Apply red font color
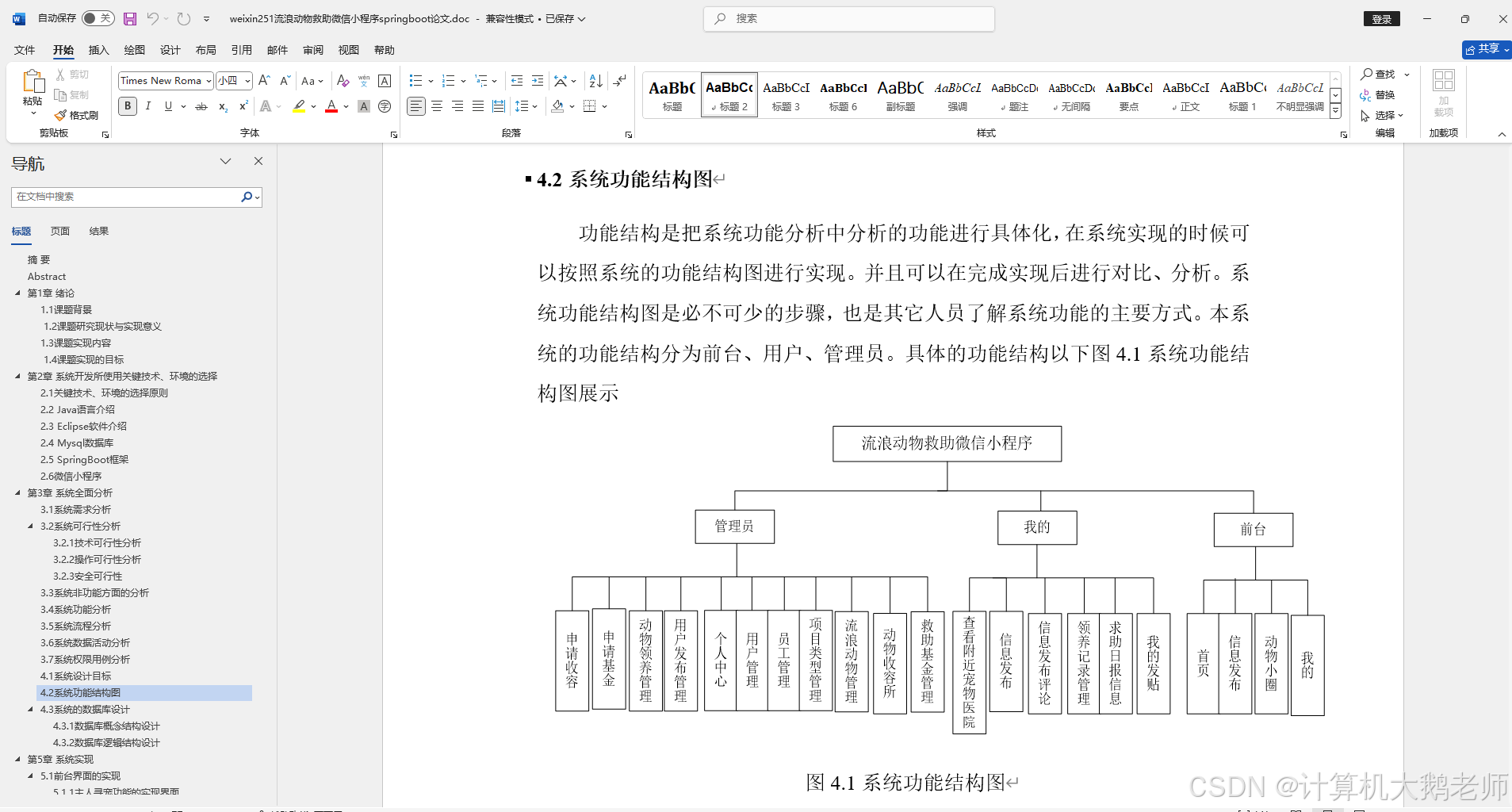 point(331,106)
